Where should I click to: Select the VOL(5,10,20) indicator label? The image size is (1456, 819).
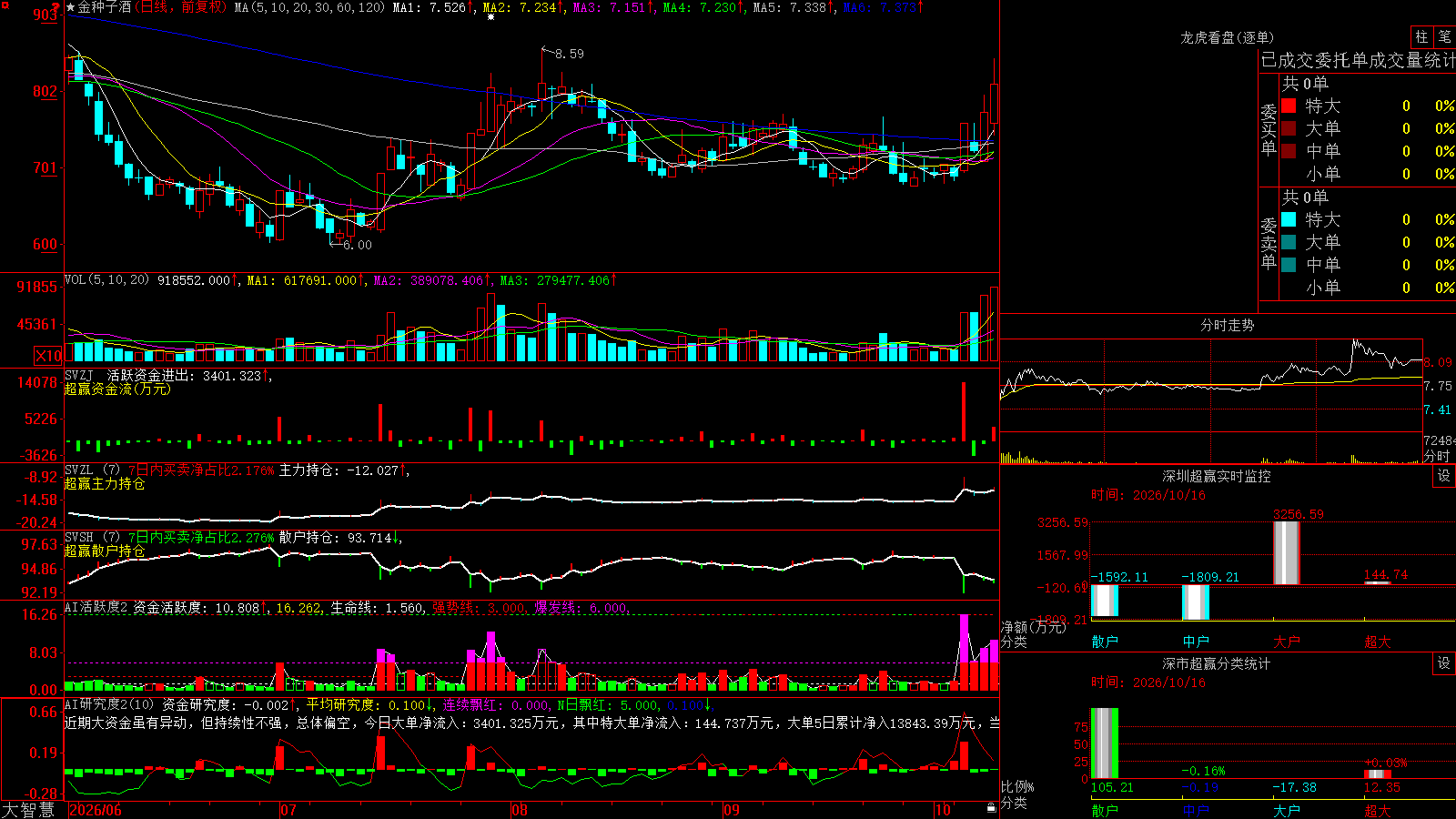[x=106, y=280]
